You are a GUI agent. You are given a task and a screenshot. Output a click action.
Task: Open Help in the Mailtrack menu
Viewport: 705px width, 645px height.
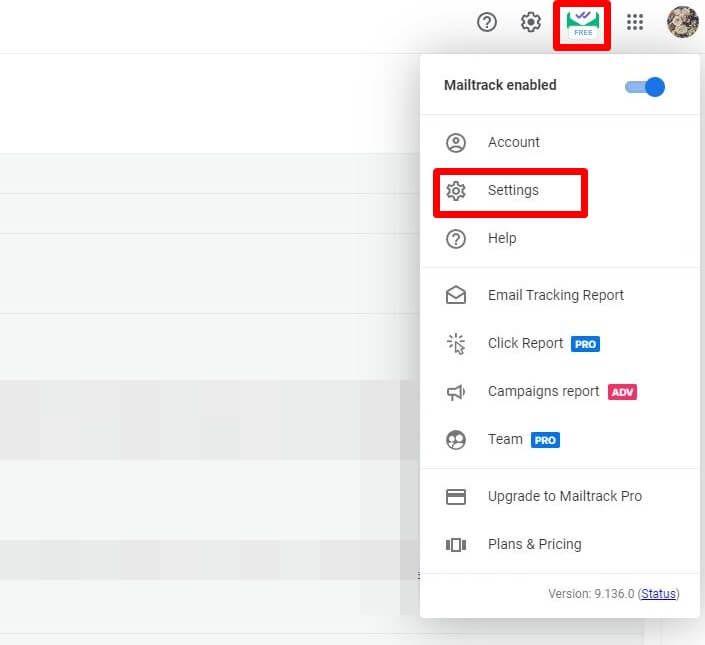point(560,239)
